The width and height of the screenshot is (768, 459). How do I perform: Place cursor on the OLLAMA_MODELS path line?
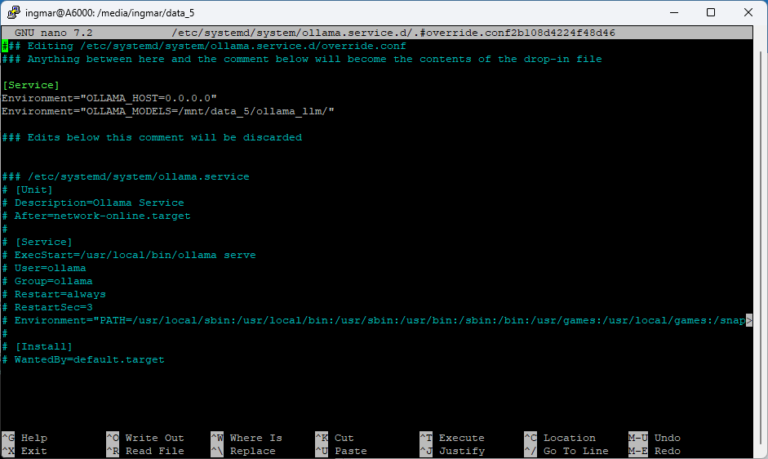(x=167, y=111)
